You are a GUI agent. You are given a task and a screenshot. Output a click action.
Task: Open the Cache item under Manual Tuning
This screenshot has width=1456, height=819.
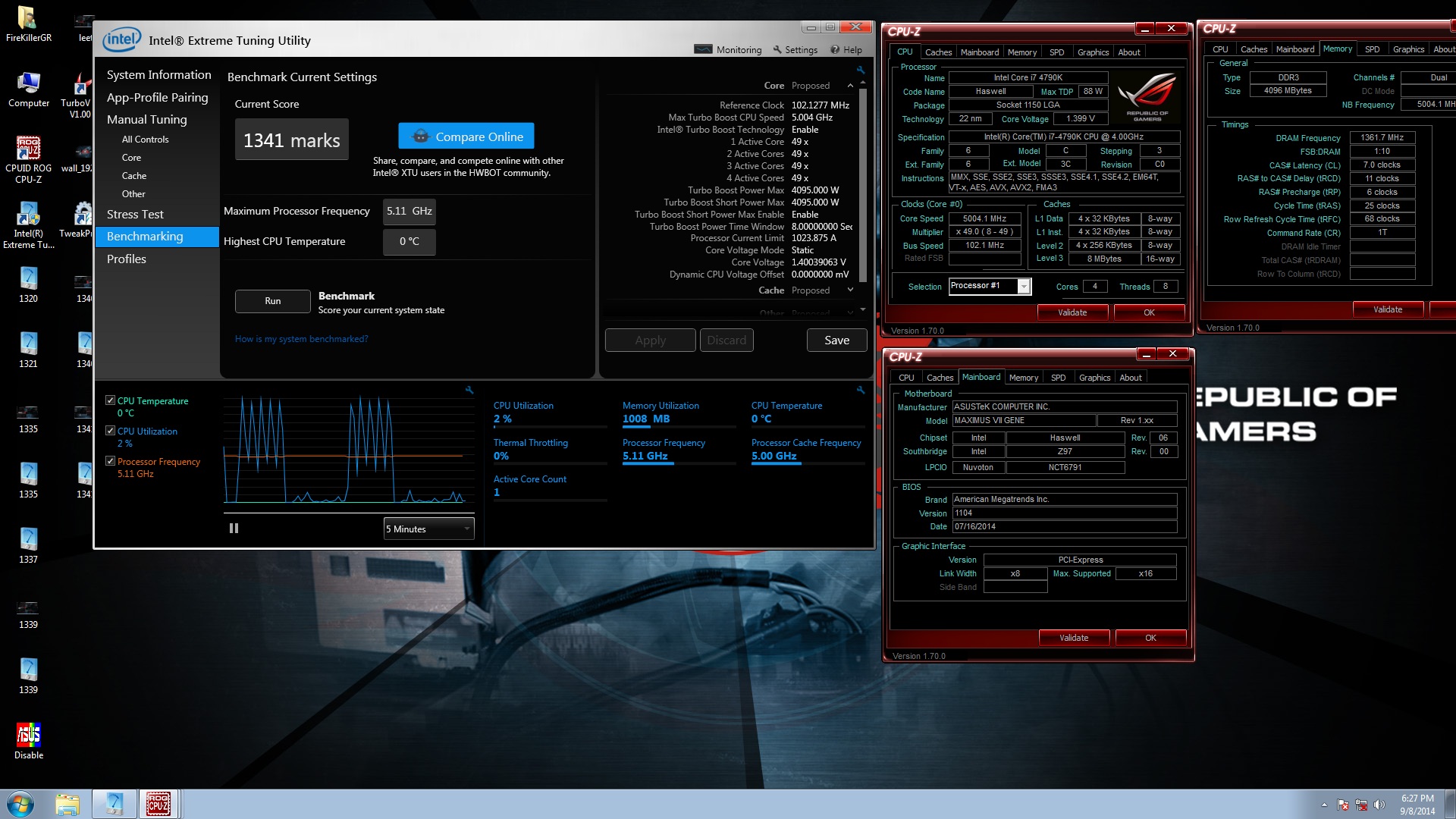pyautogui.click(x=134, y=176)
